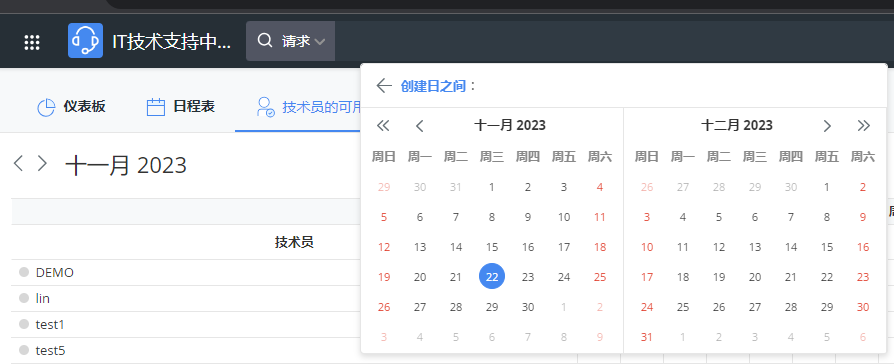Choose December 20 in the calendar
Screen dimensions: 894x364
pos(755,277)
